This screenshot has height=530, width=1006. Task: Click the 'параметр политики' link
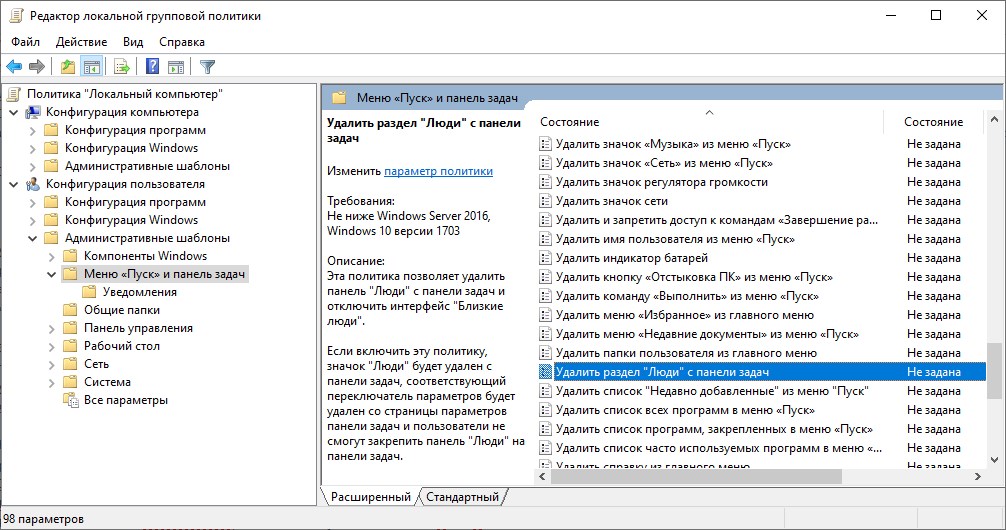pyautogui.click(x=438, y=171)
